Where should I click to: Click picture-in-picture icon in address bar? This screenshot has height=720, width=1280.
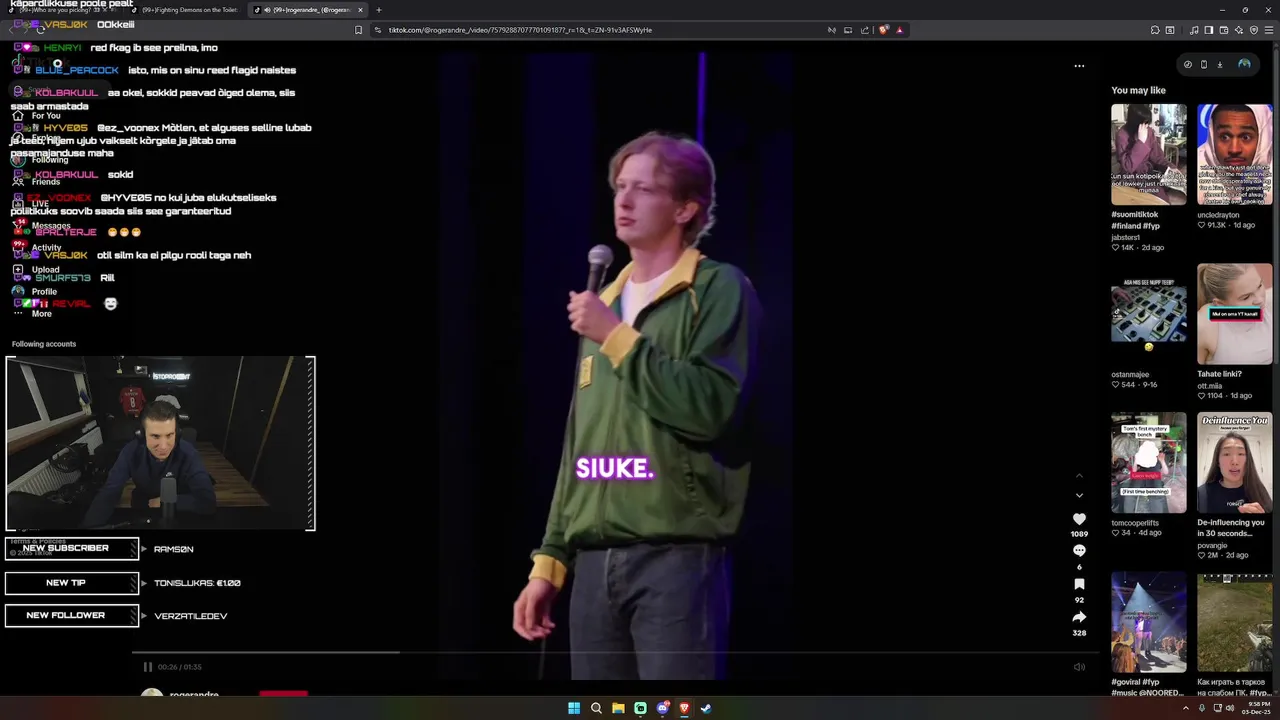point(848,30)
